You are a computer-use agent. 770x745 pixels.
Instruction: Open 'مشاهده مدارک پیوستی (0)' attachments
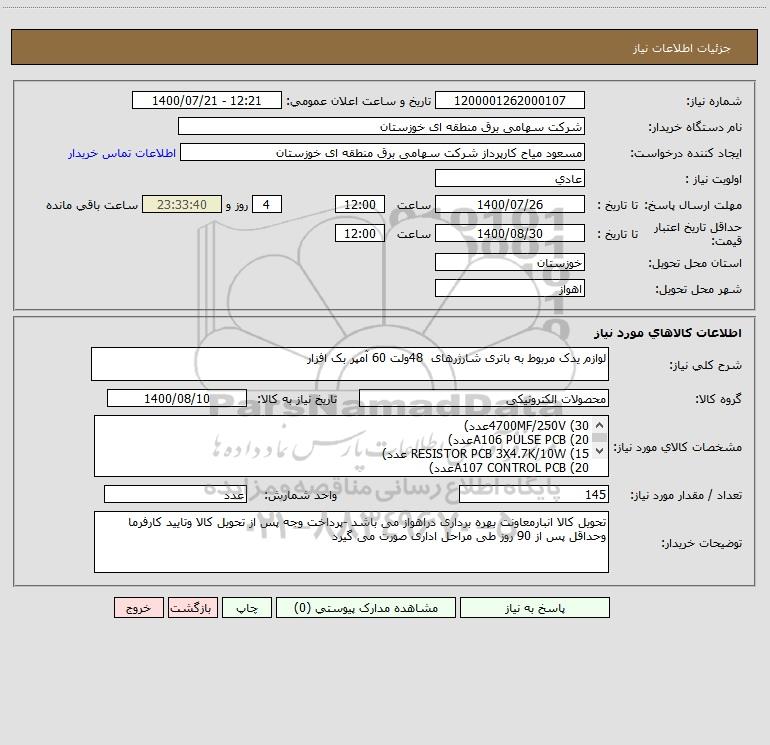[366, 608]
